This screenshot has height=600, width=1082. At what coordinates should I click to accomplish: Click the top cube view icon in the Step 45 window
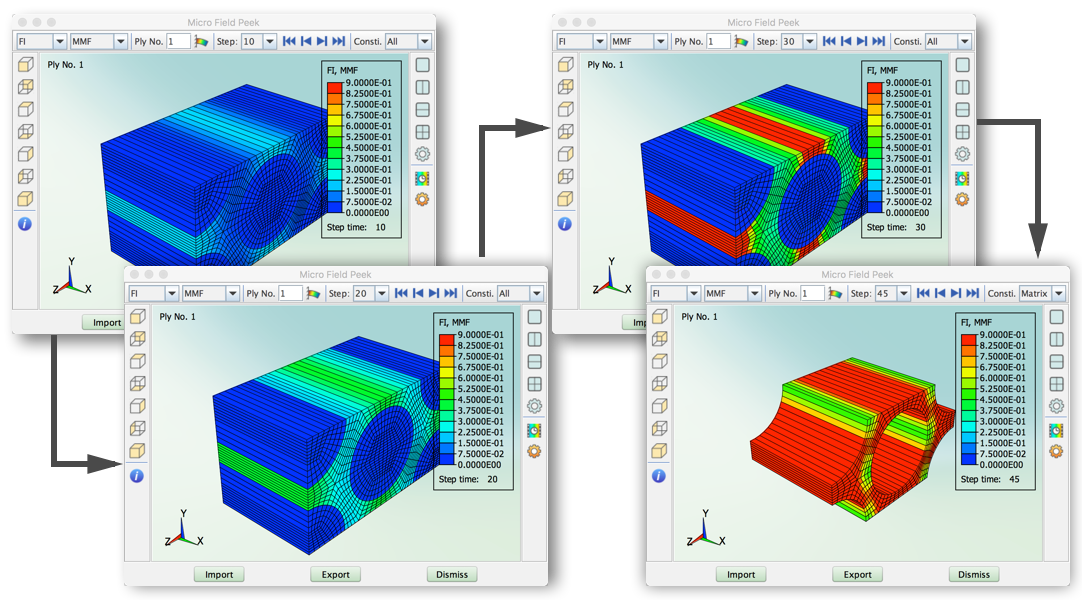659,317
